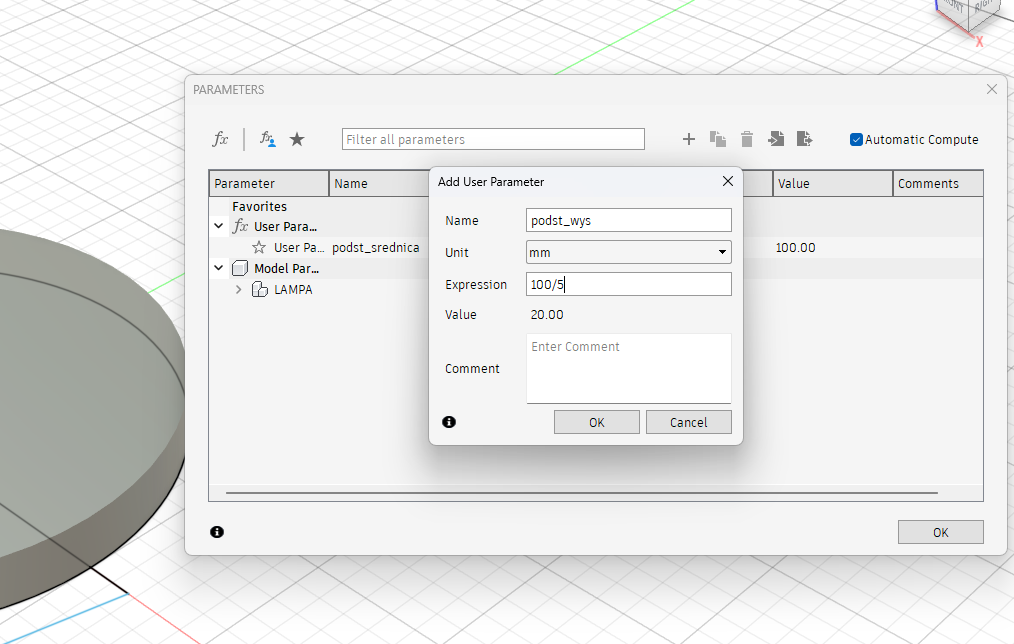Expand the LAMPA tree node
Viewport: 1014px width, 644px height.
[x=238, y=290]
